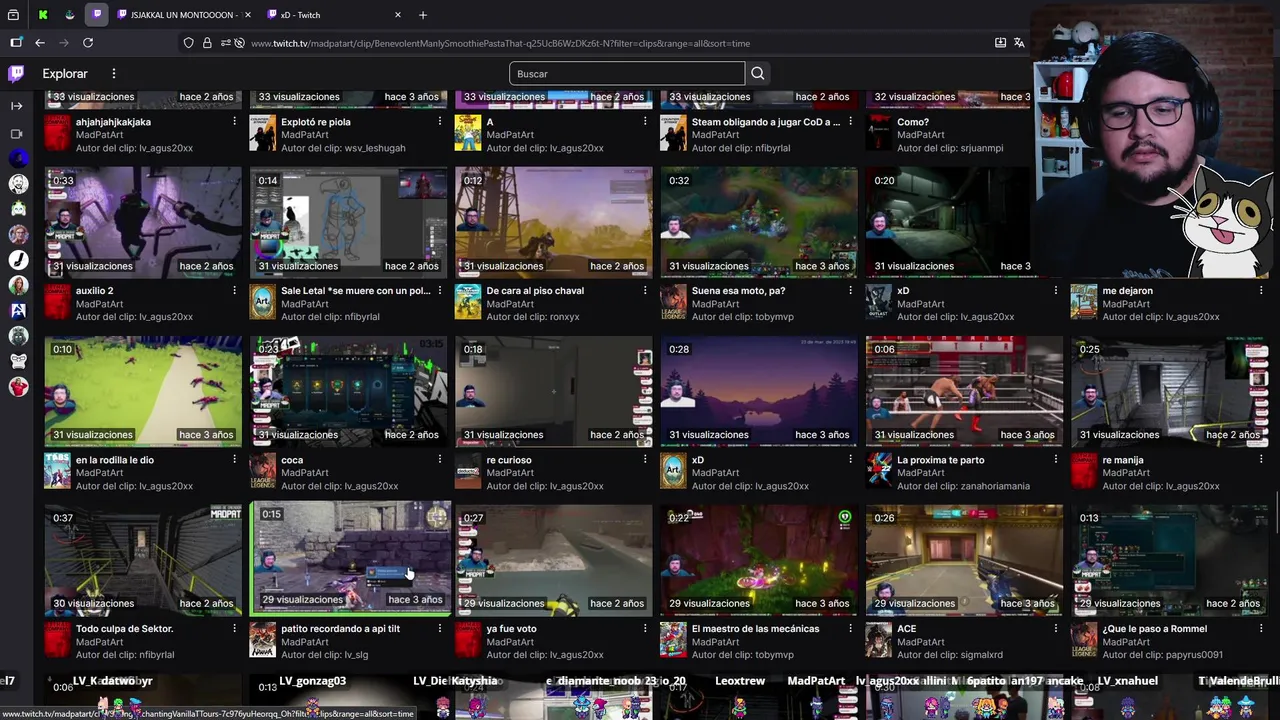Go back with the browser back arrow
The height and width of the screenshot is (720, 1280).
[40, 43]
